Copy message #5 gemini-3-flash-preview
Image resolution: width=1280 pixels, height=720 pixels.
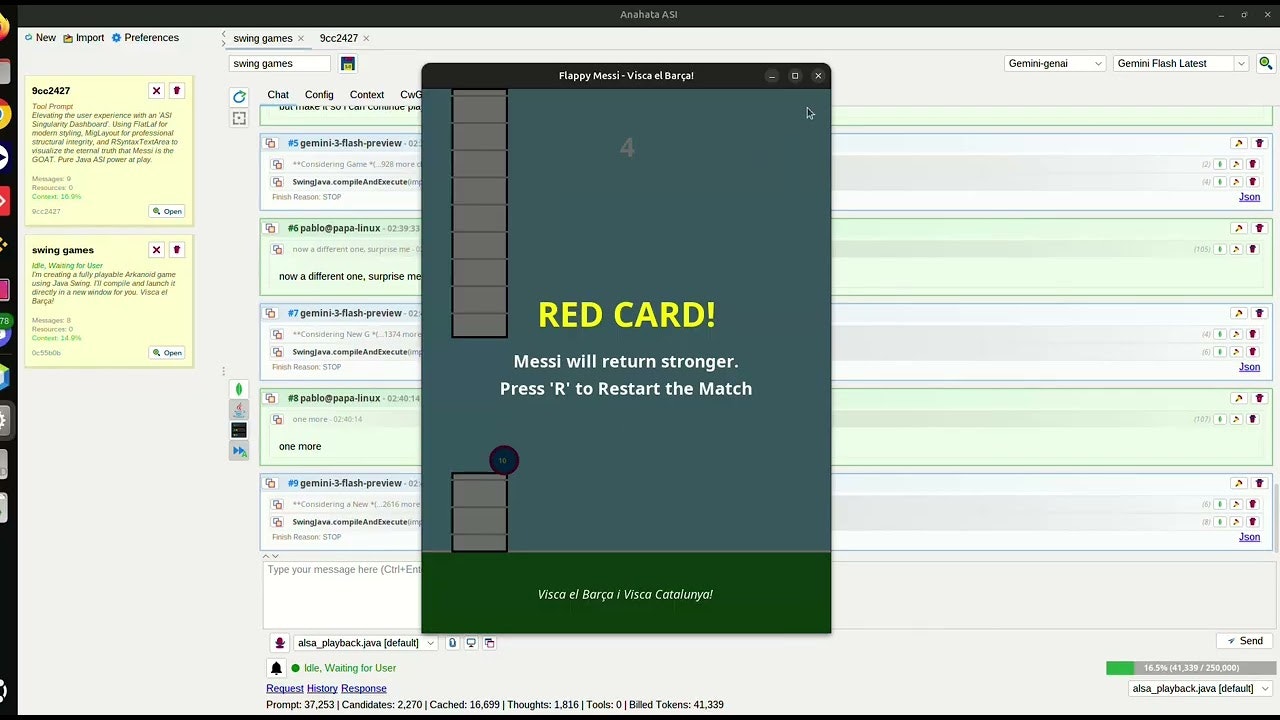(271, 143)
